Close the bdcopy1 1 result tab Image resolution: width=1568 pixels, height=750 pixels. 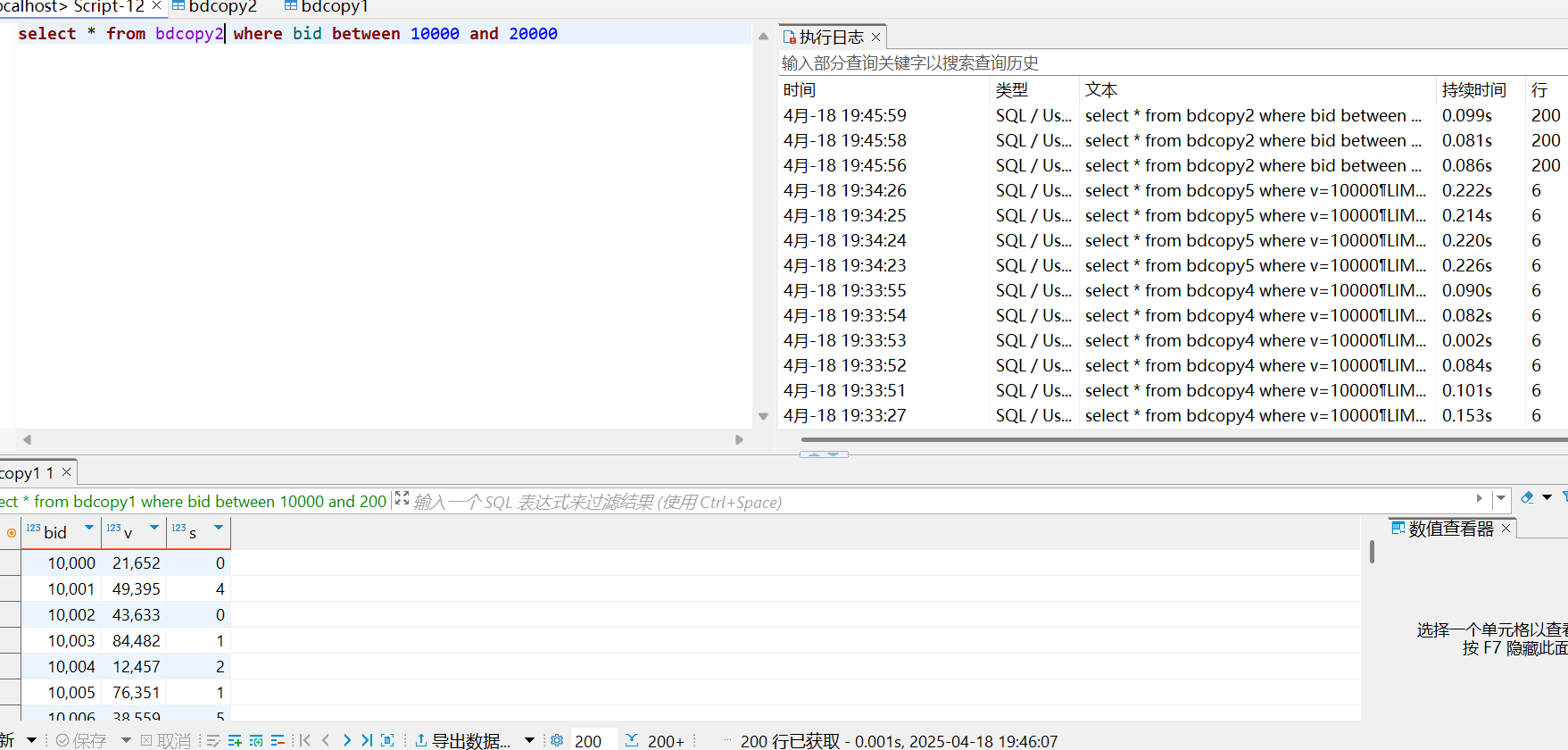pos(66,472)
